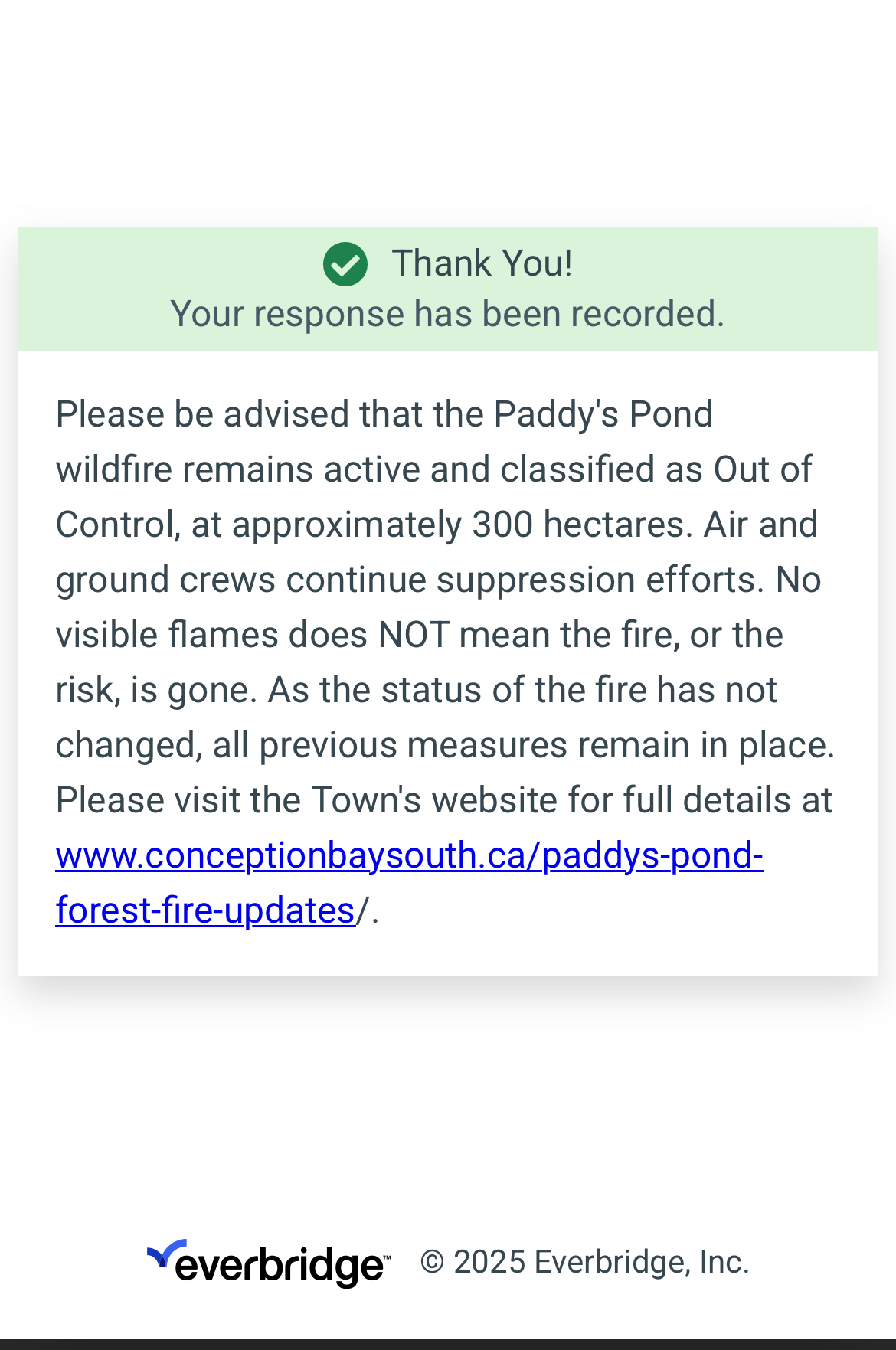Open the conceptionbaysouth.ca/paddys-pond link
Image resolution: width=896 pixels, height=1350 pixels.
tap(409, 855)
